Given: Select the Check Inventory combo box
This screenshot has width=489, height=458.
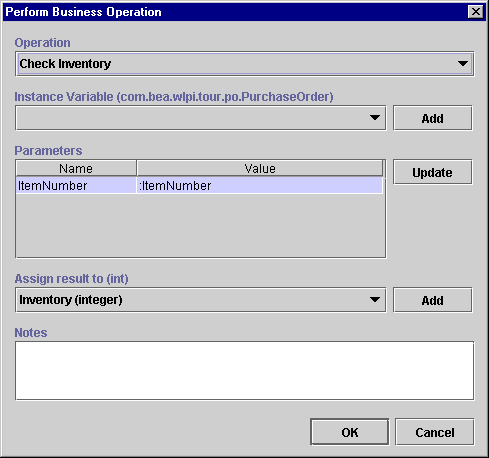Looking at the screenshot, I should click(244, 64).
